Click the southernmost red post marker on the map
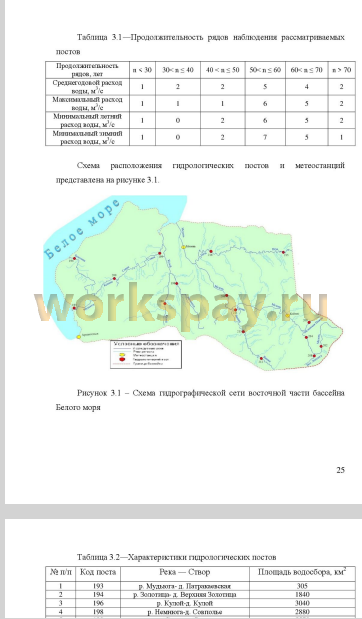Viewport: 362px width, 619px height. tap(261, 358)
